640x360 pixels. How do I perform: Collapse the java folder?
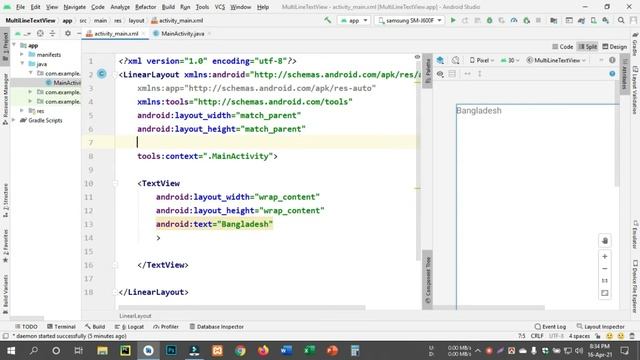point(22,64)
